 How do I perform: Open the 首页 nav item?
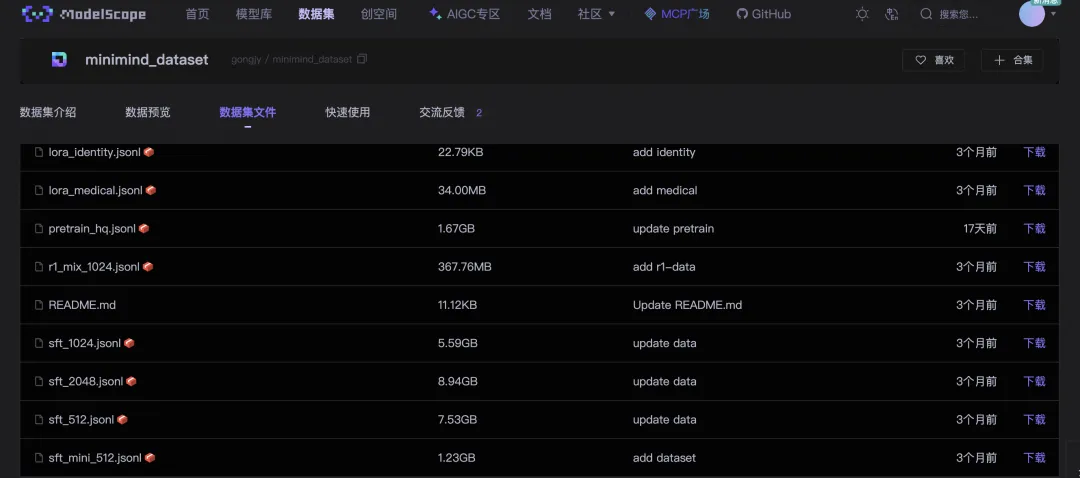(198, 14)
